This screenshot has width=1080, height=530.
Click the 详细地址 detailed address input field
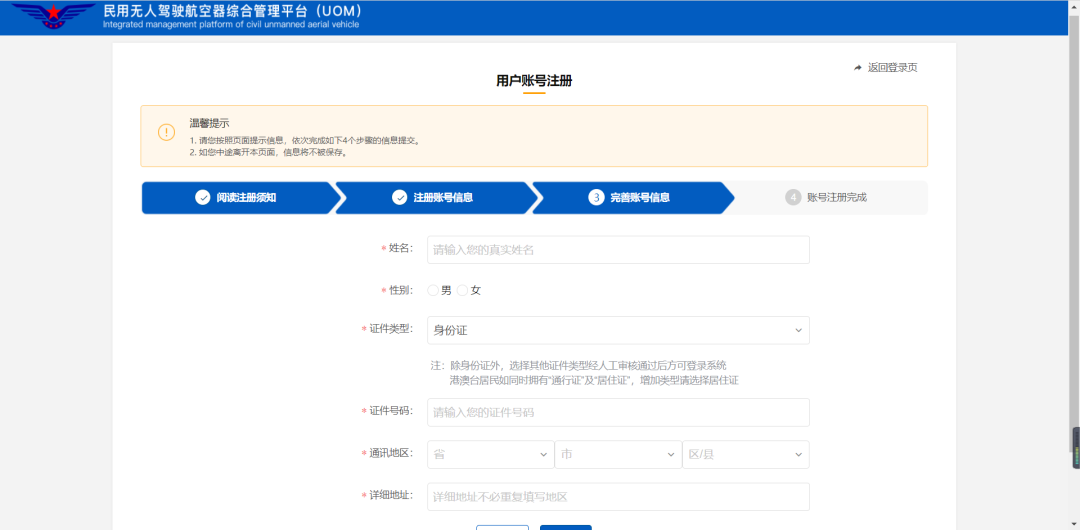click(x=617, y=497)
